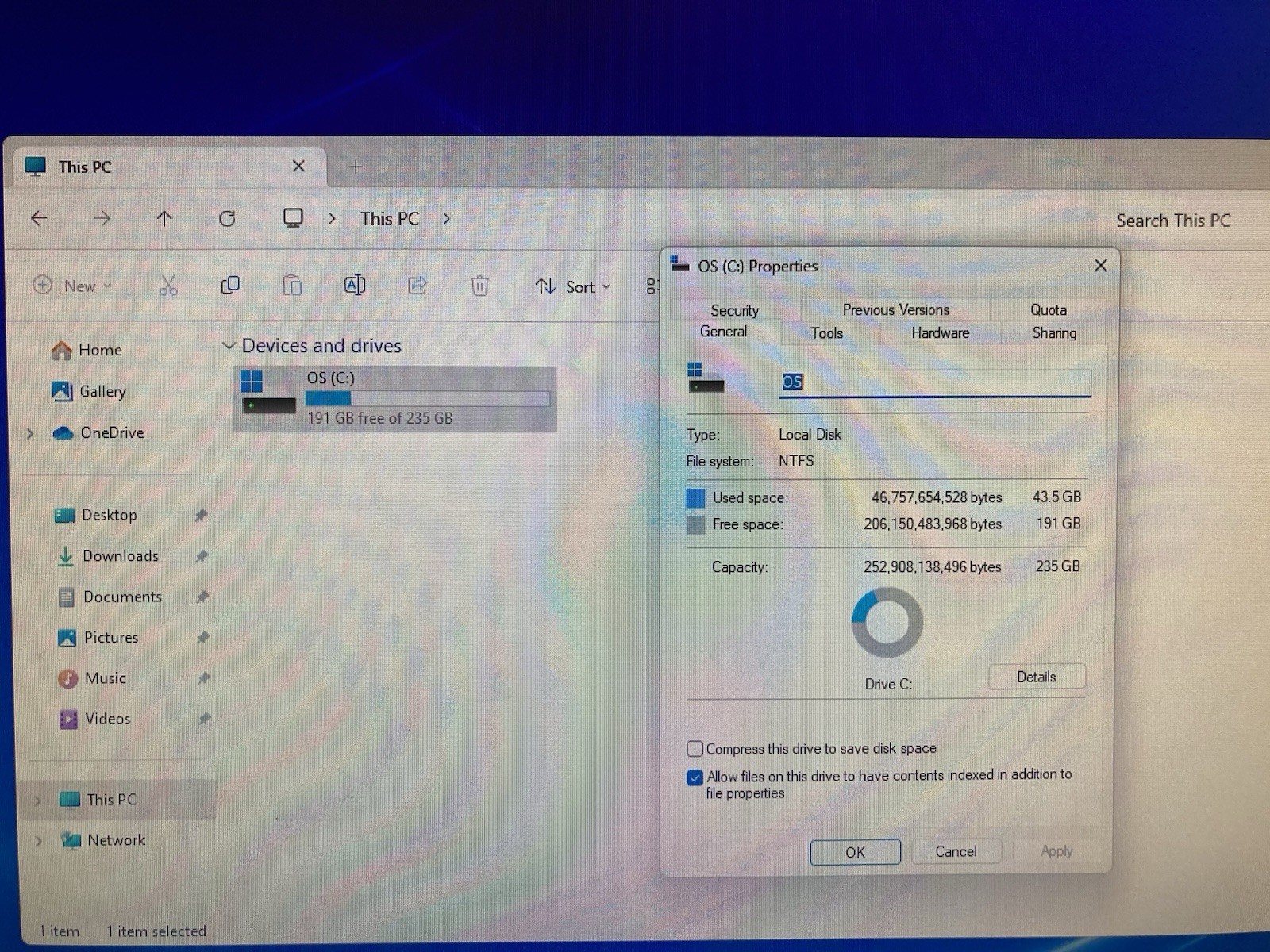The height and width of the screenshot is (952, 1270).
Task: Click the Copy icon in toolbar
Action: click(x=230, y=285)
